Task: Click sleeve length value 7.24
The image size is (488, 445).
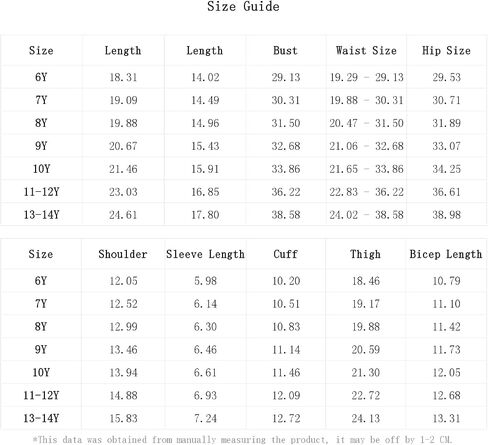Action: point(205,418)
